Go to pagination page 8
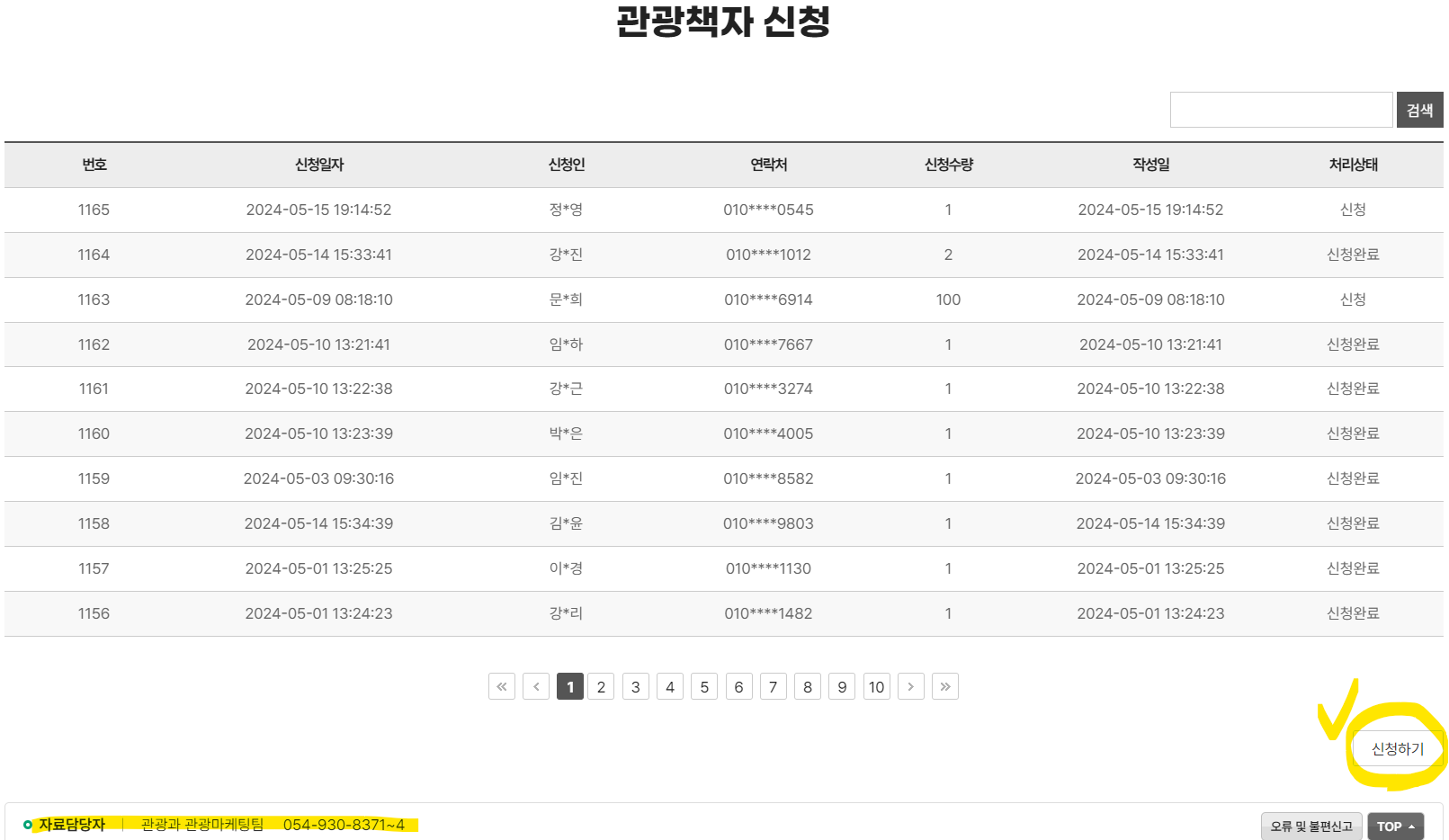 click(808, 686)
